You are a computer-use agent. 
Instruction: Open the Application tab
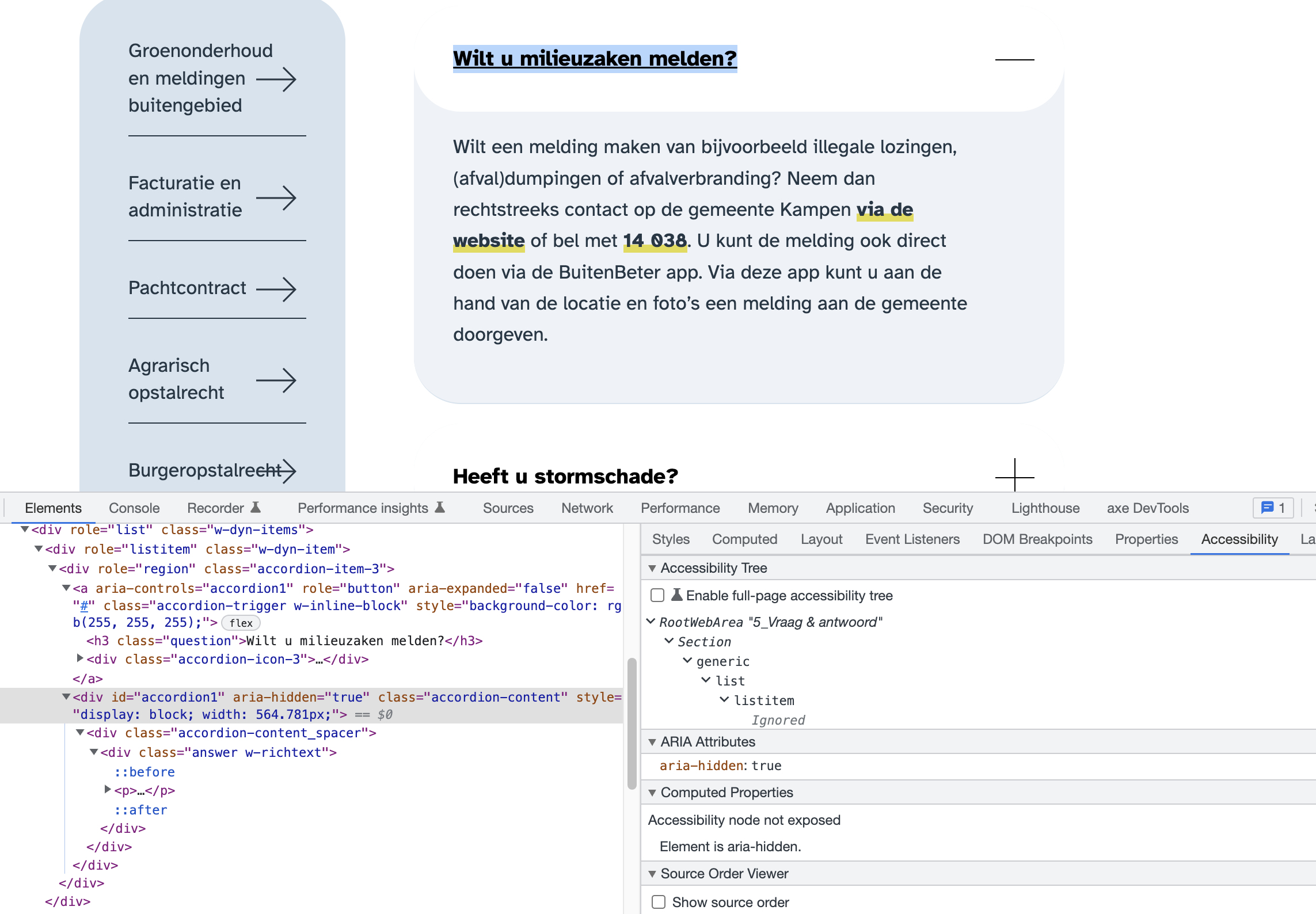coord(861,508)
